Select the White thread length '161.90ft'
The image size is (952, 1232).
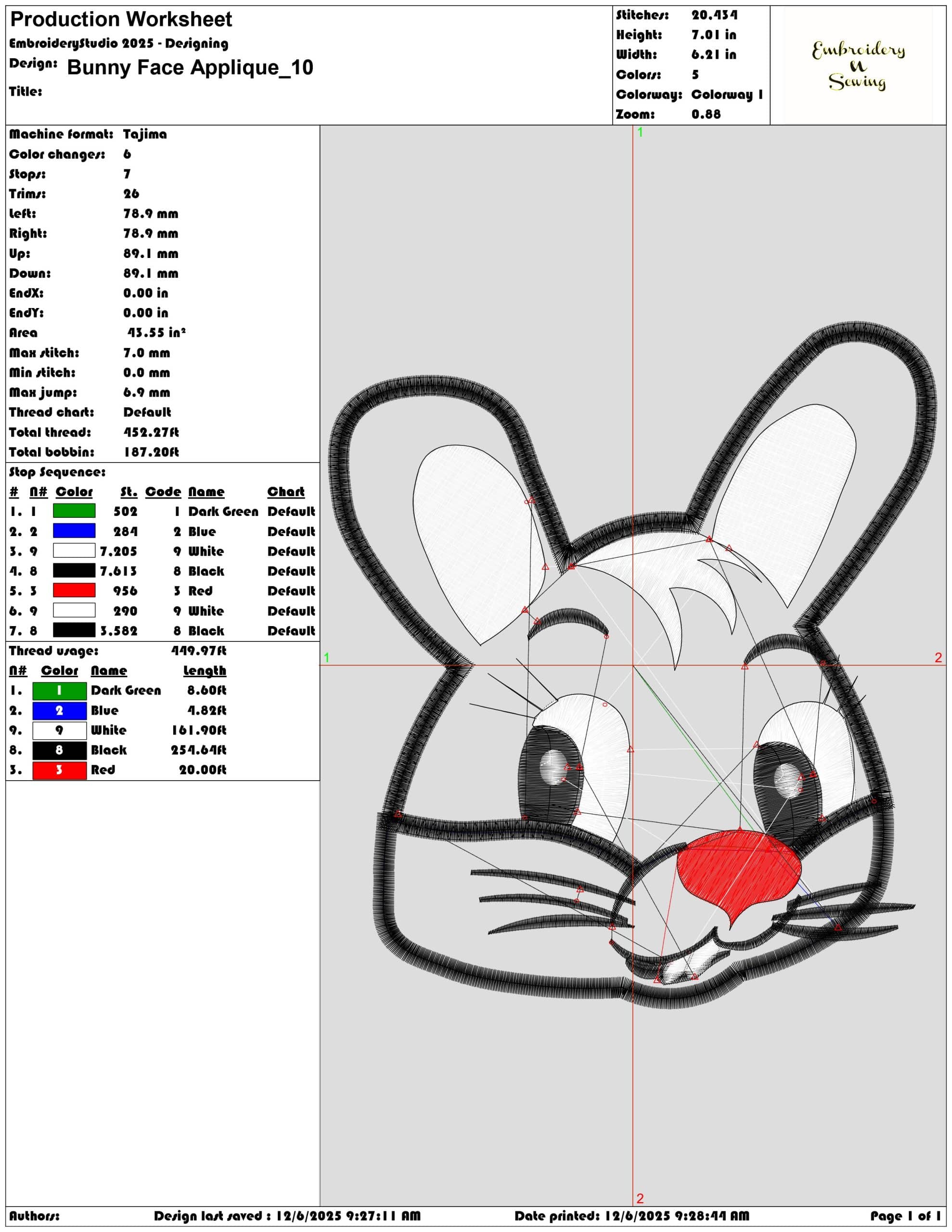[x=199, y=731]
